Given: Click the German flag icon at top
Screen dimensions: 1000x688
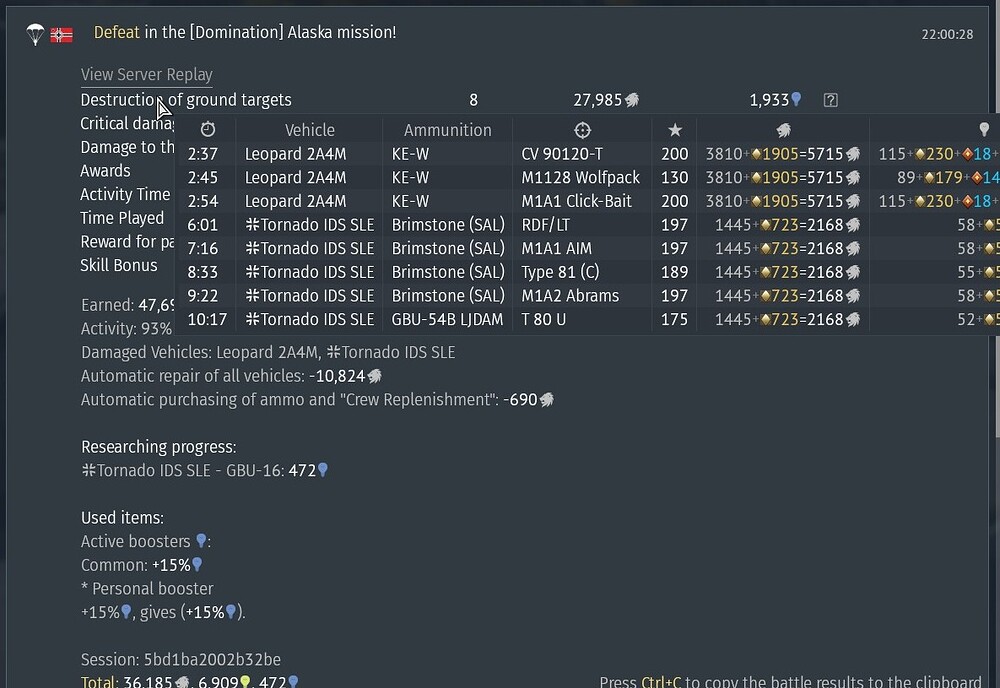Looking at the screenshot, I should (62, 35).
